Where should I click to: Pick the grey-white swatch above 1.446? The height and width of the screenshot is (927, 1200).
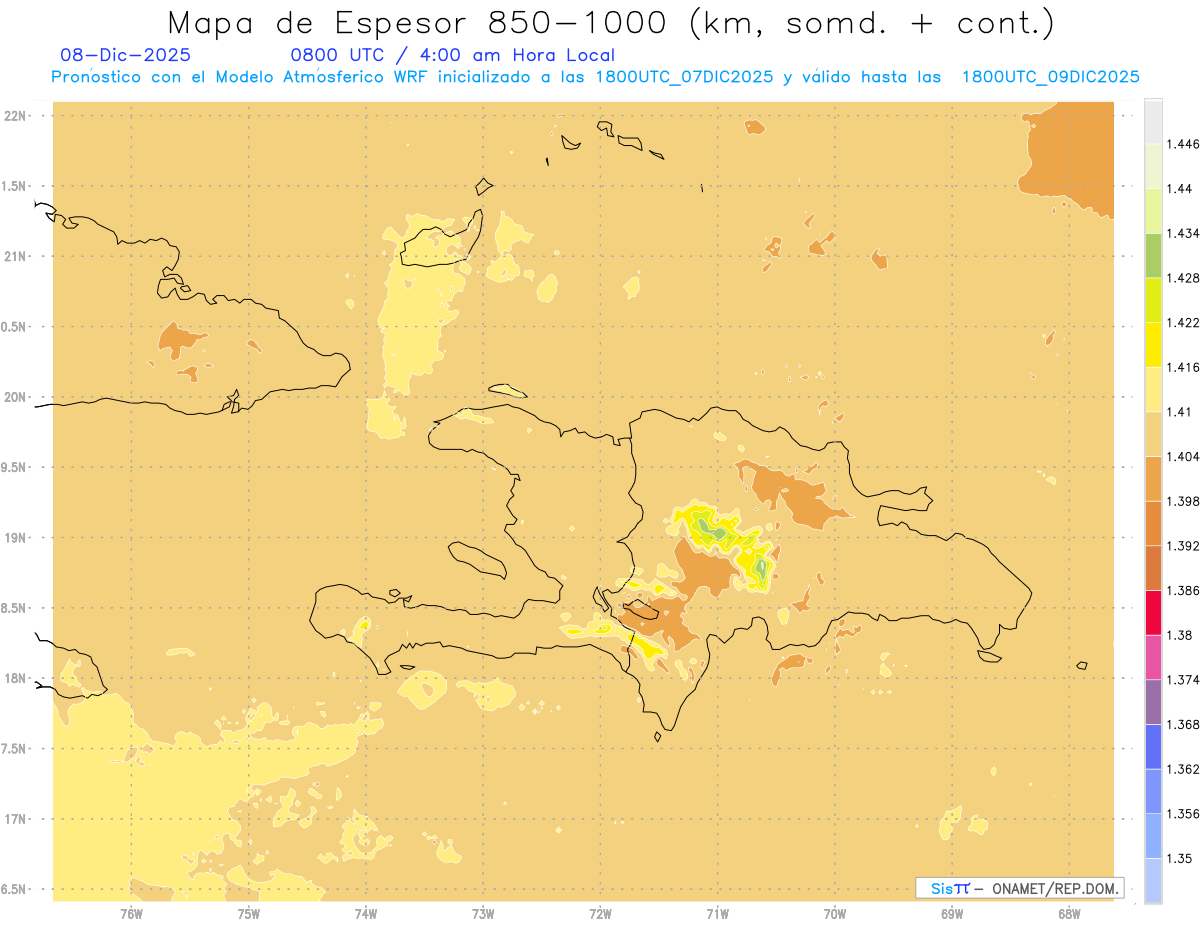click(1153, 121)
